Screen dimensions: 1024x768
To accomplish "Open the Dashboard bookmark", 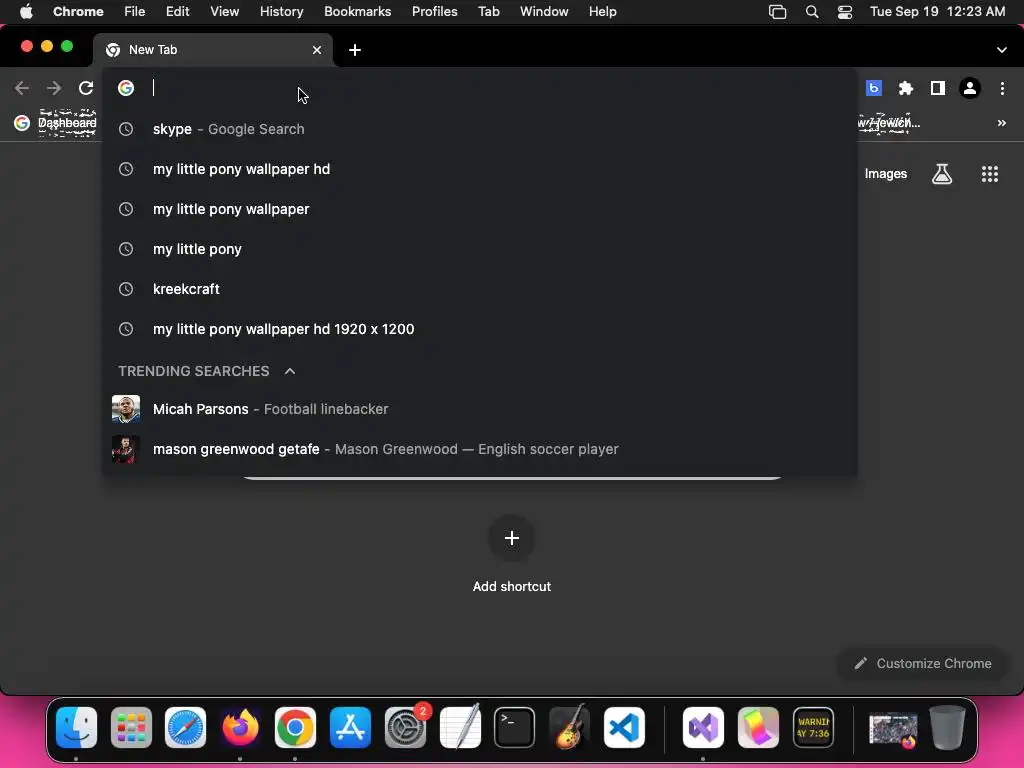I will point(56,123).
